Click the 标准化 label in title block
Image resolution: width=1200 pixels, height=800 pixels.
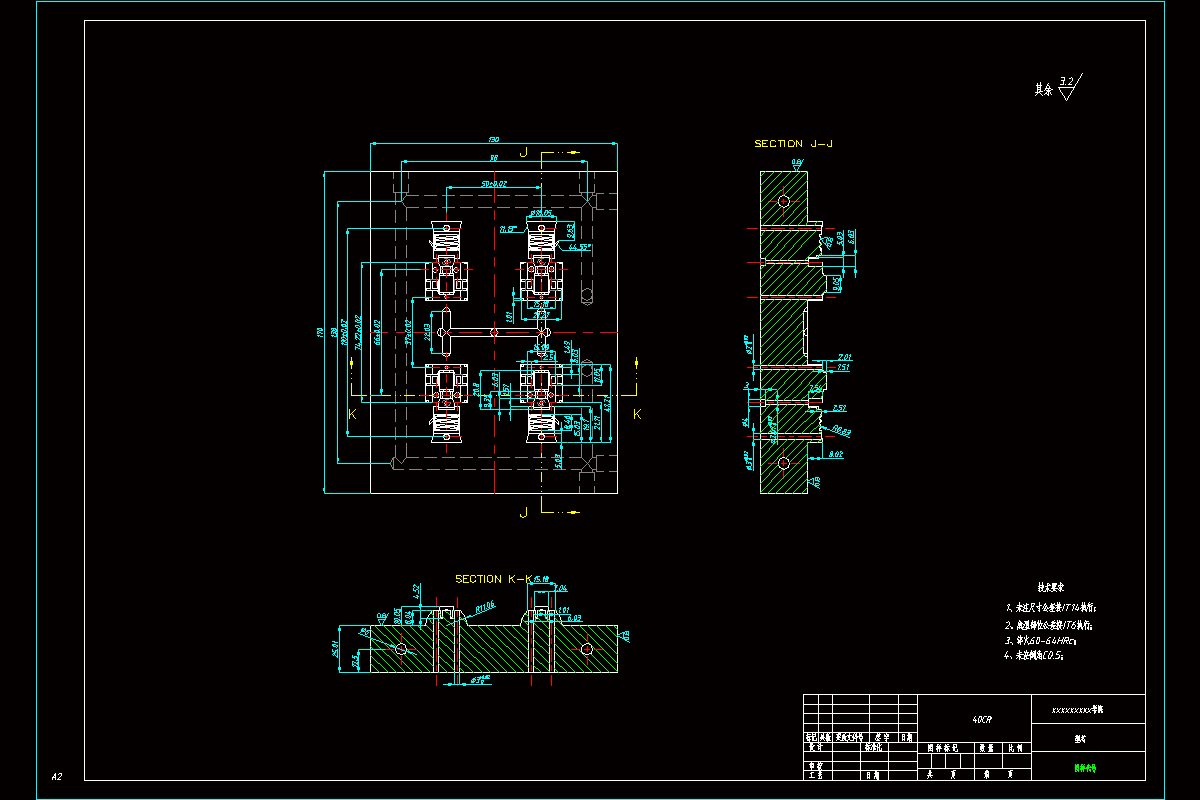pyautogui.click(x=876, y=746)
